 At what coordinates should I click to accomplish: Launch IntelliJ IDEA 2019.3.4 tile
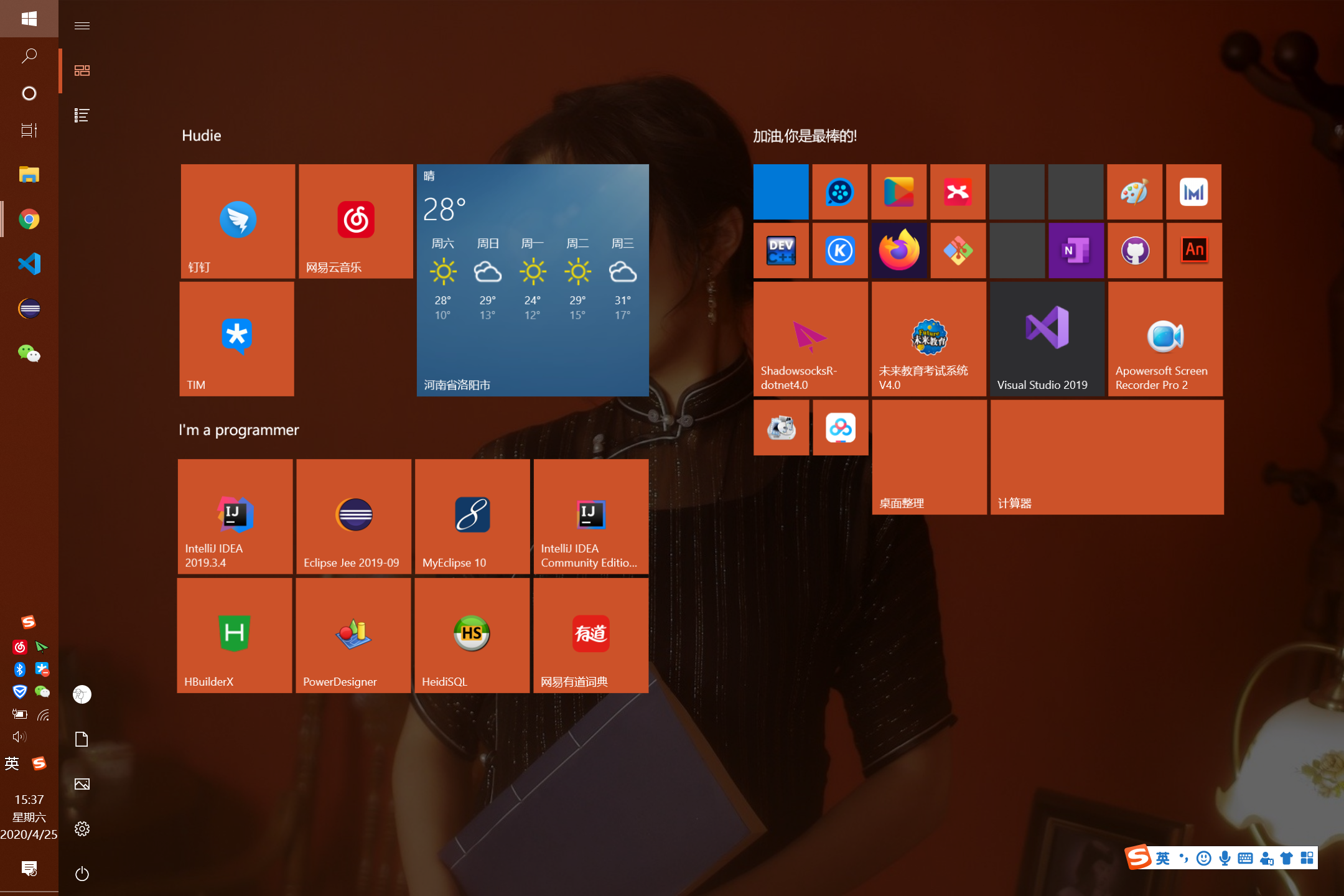coord(235,516)
